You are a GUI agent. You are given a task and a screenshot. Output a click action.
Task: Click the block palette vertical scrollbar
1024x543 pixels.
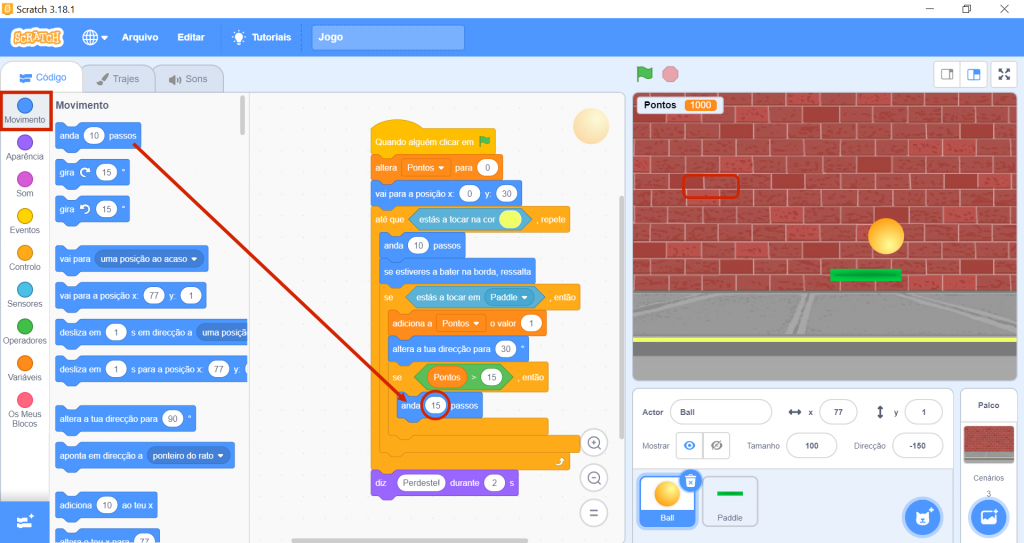(x=242, y=116)
